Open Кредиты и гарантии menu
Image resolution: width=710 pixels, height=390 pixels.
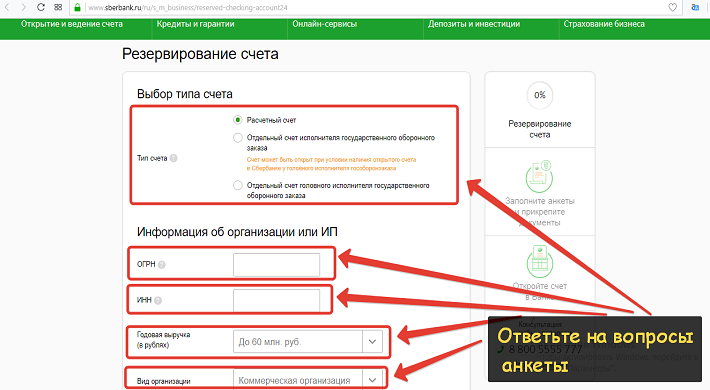click(x=196, y=24)
